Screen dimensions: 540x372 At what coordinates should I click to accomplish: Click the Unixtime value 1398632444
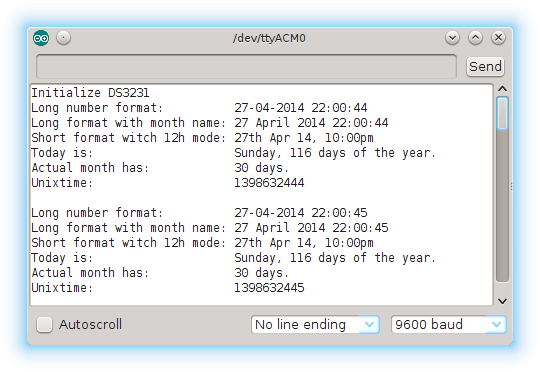pos(269,183)
